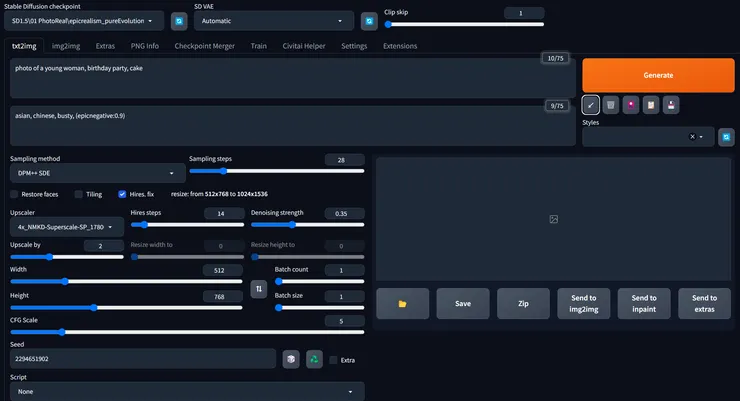Image resolution: width=740 pixels, height=401 pixels.
Task: Open the Settings tab
Action: tap(354, 46)
